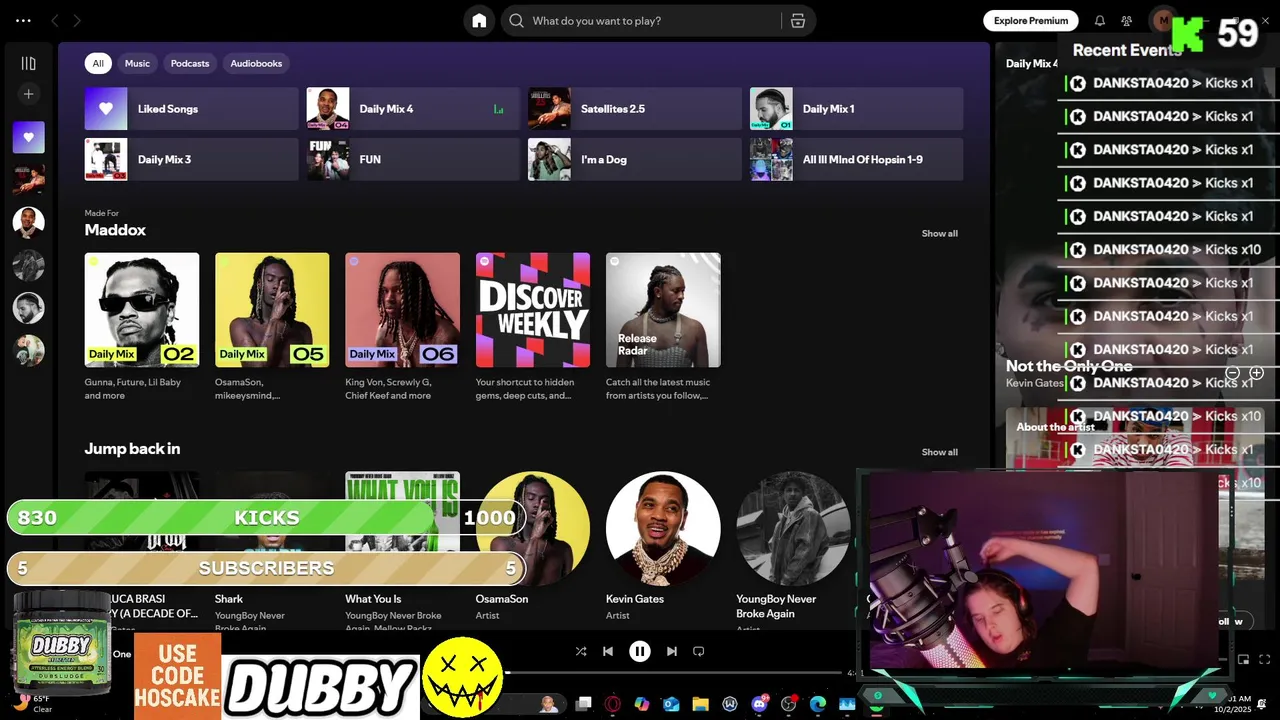Open the mini player icon

click(x=1244, y=660)
